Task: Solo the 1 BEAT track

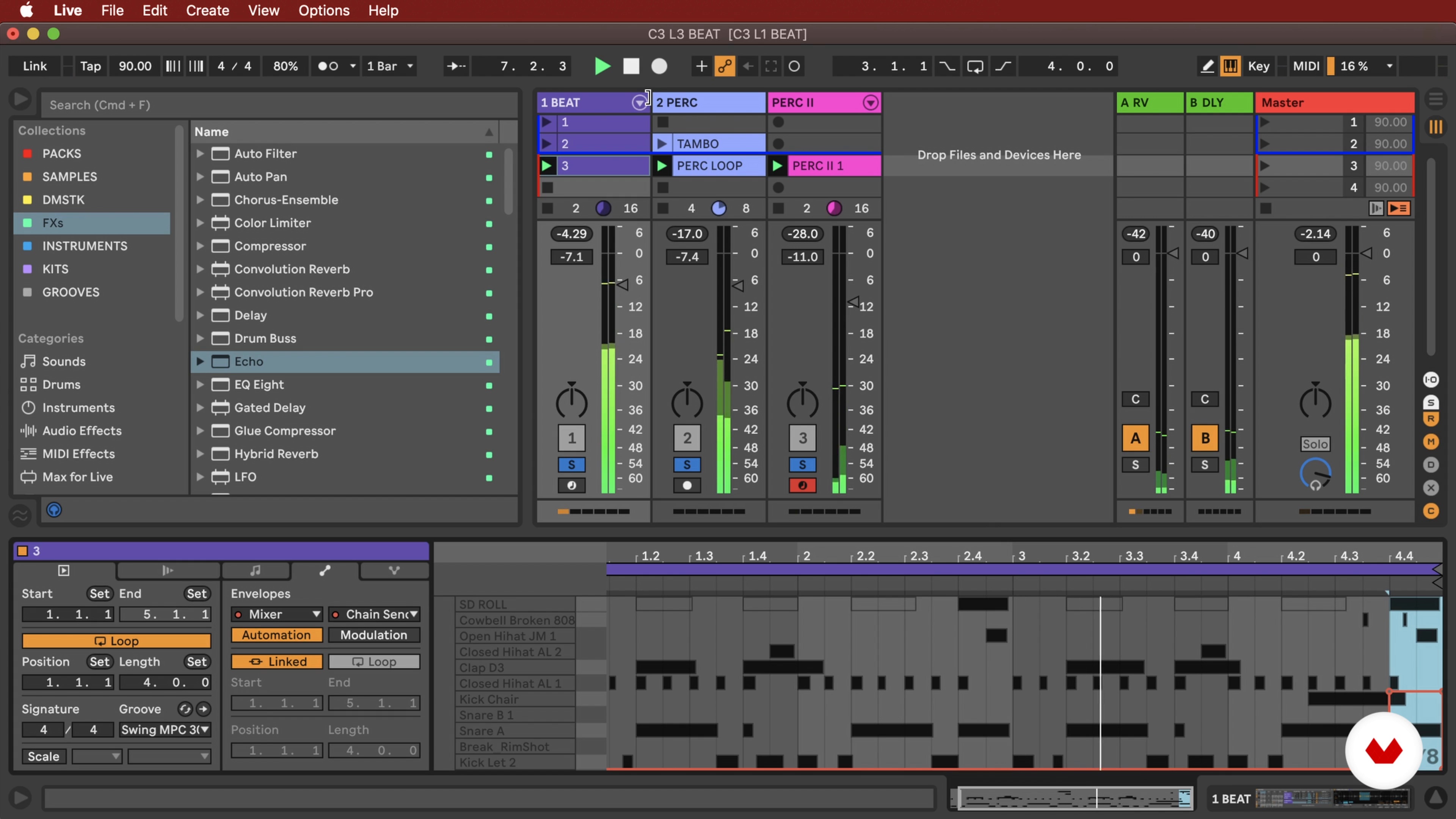Action: click(571, 464)
